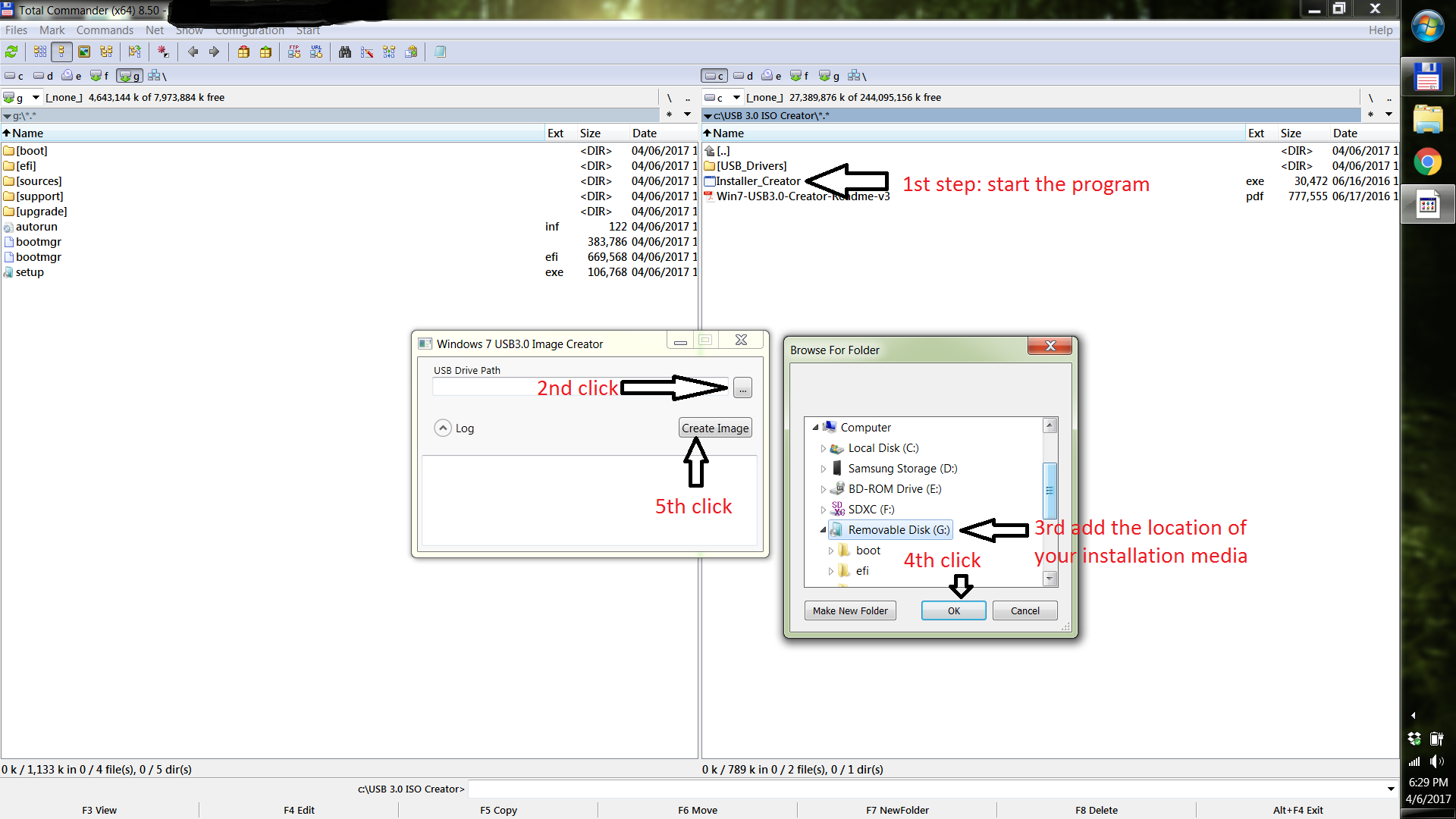
Task: Collapse the Computer tree node
Action: [815, 428]
